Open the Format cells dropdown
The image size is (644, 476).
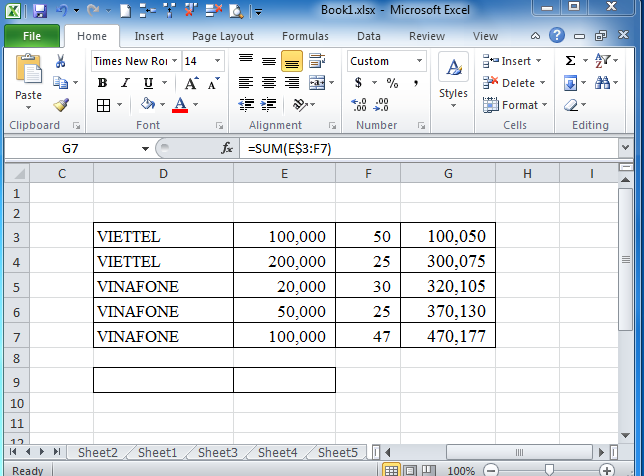point(545,105)
